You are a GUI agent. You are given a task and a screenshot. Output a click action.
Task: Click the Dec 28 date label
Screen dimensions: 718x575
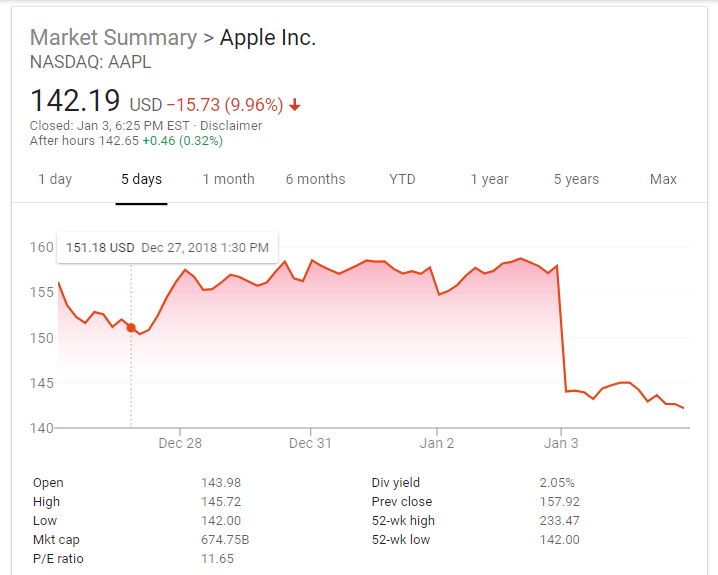coord(180,443)
